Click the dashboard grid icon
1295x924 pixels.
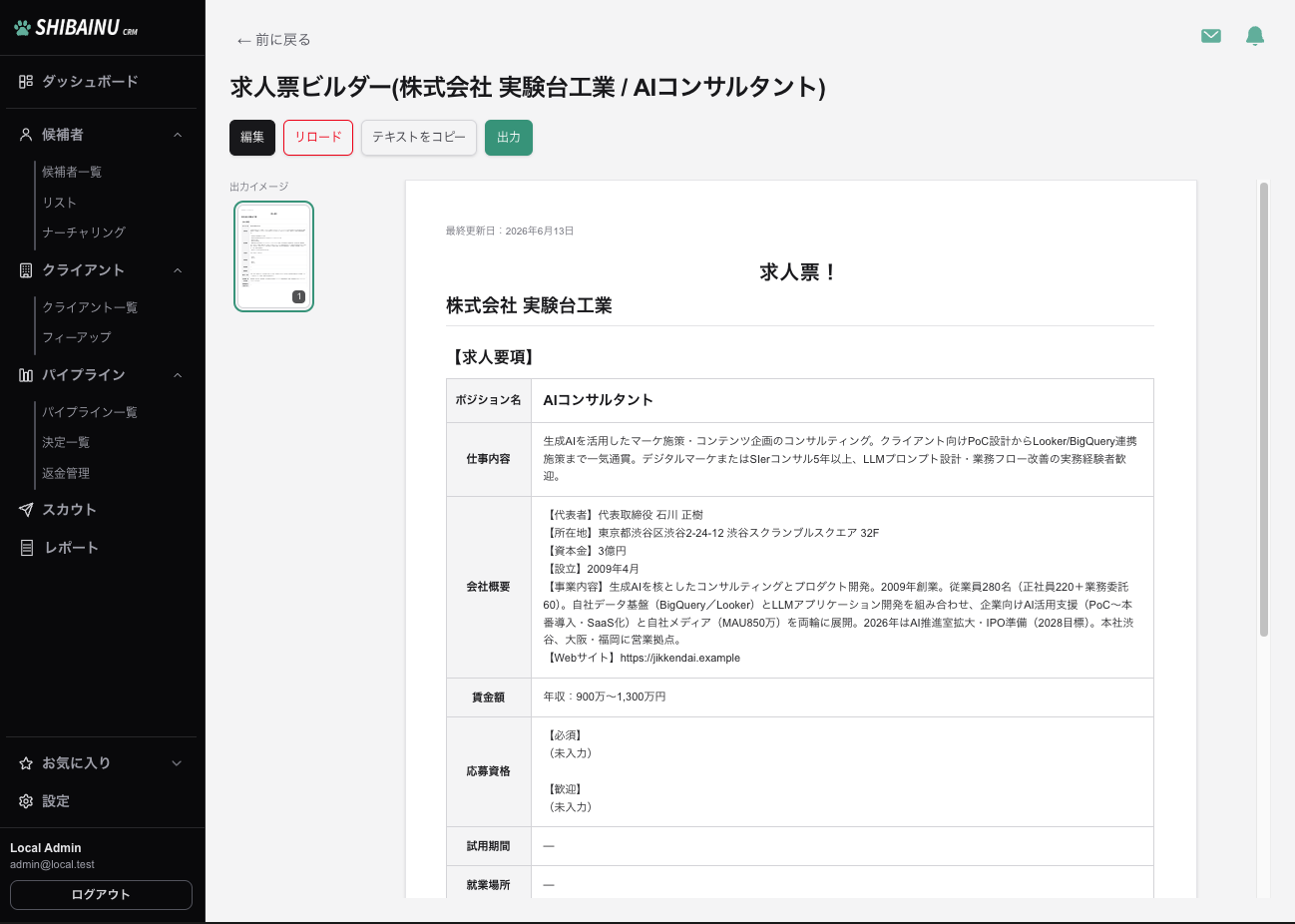(26, 82)
